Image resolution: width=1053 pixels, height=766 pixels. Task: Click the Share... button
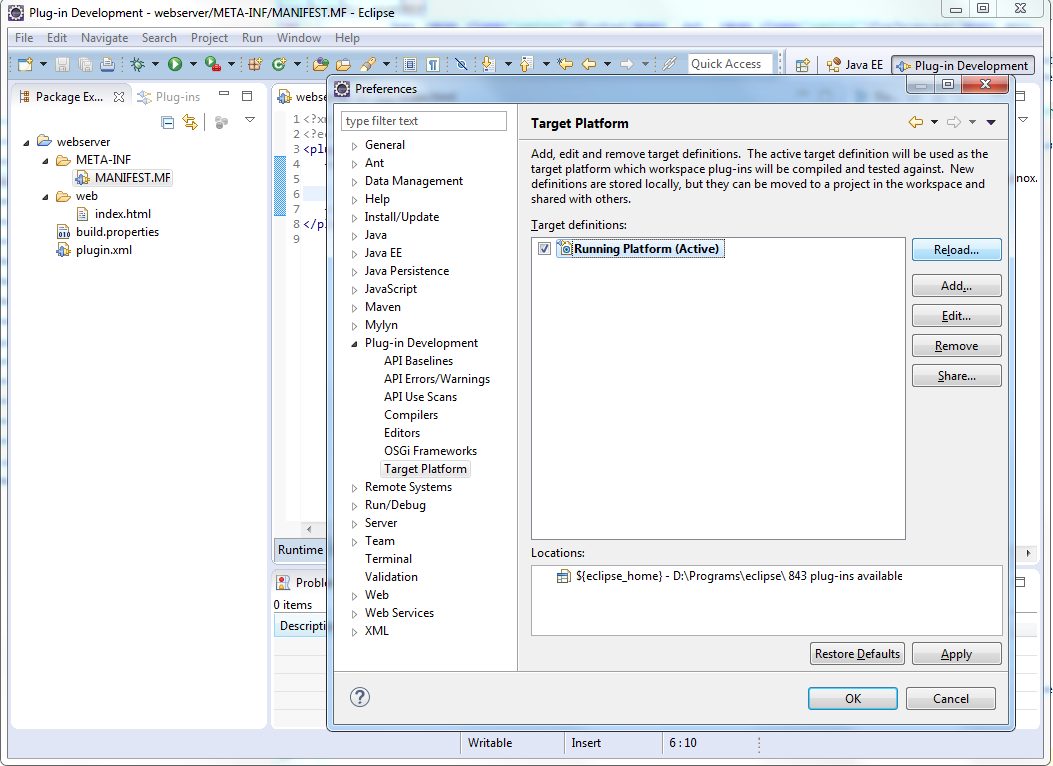click(x=956, y=376)
